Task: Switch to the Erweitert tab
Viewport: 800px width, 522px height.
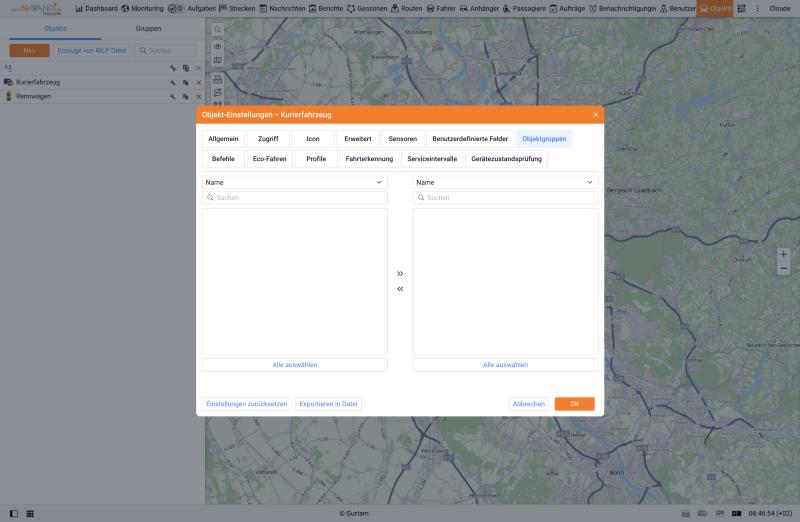Action: pos(358,139)
